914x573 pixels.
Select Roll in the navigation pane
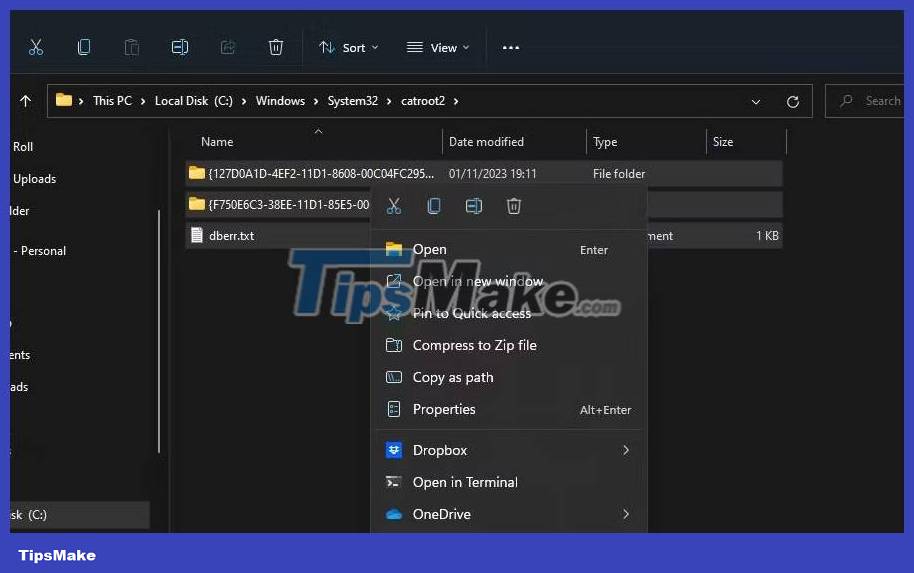click(x=23, y=147)
